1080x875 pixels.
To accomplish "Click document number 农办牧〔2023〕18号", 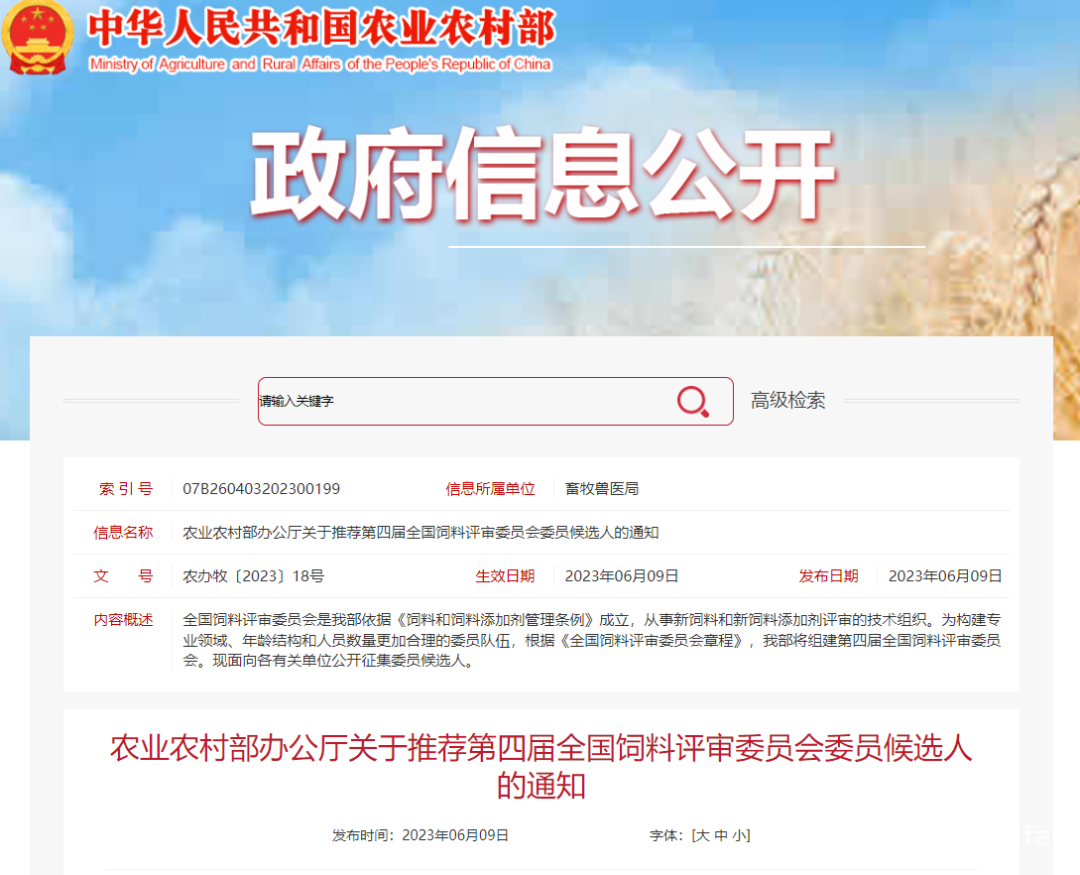I will 253,576.
